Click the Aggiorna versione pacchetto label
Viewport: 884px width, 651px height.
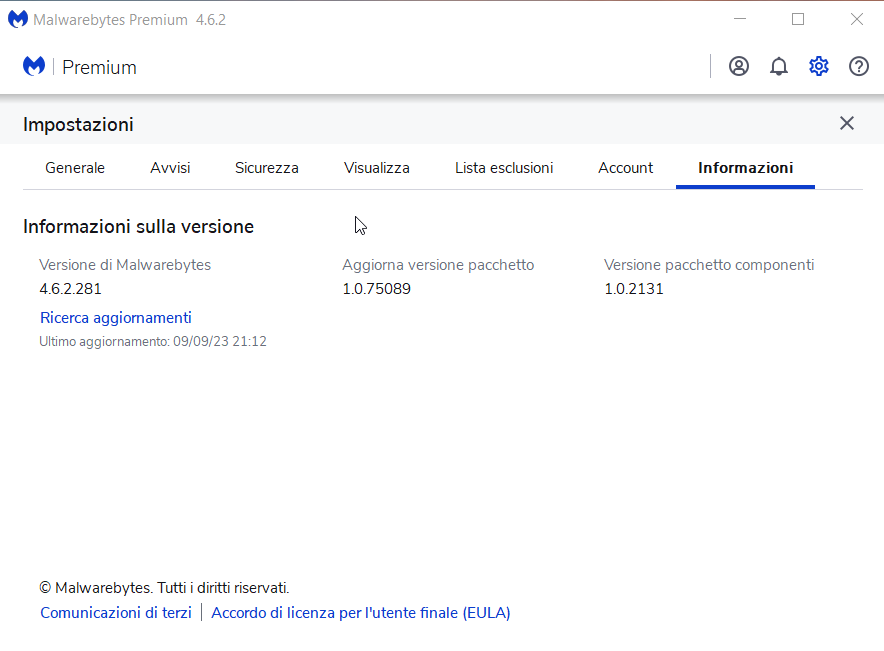438,265
